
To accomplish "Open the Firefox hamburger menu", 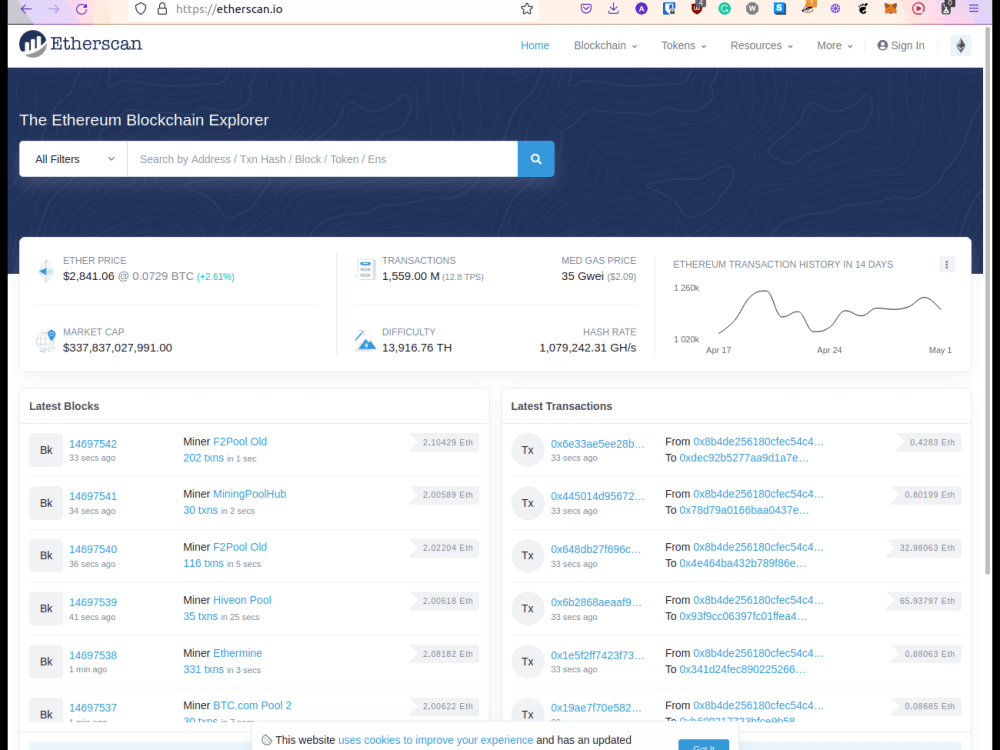I will coord(974,9).
